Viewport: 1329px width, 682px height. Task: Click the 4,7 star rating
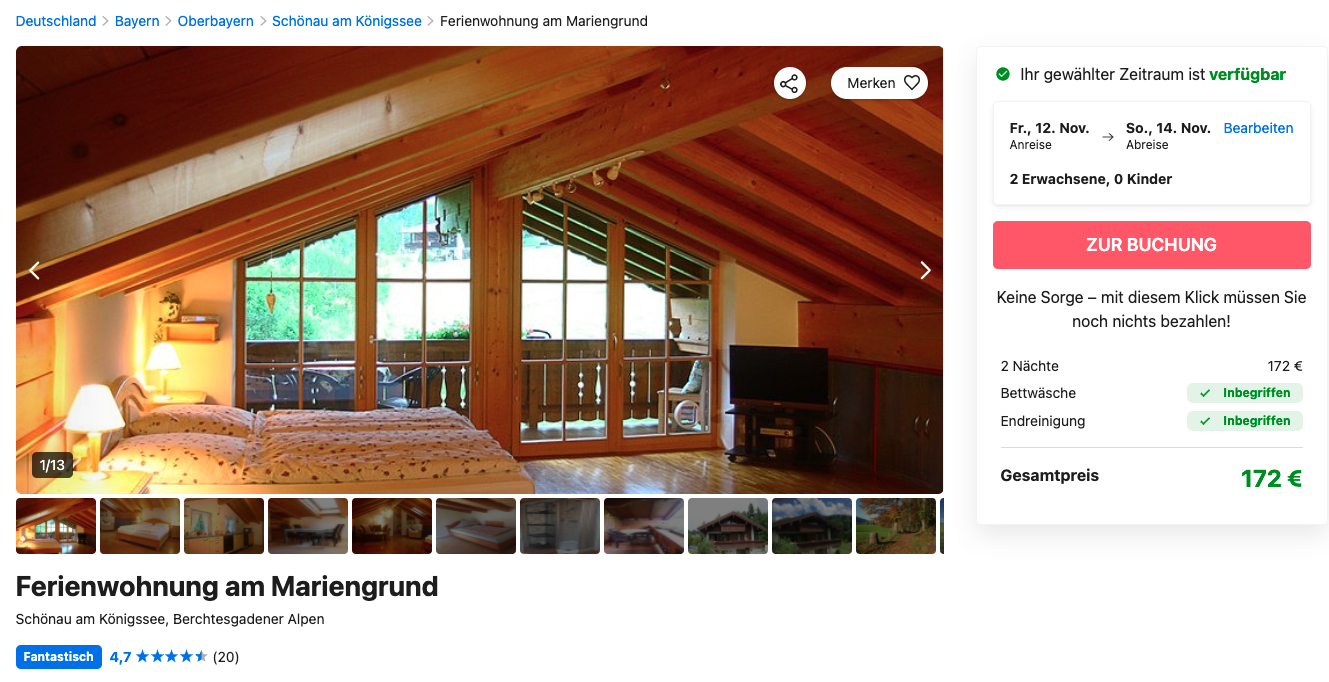coord(159,657)
